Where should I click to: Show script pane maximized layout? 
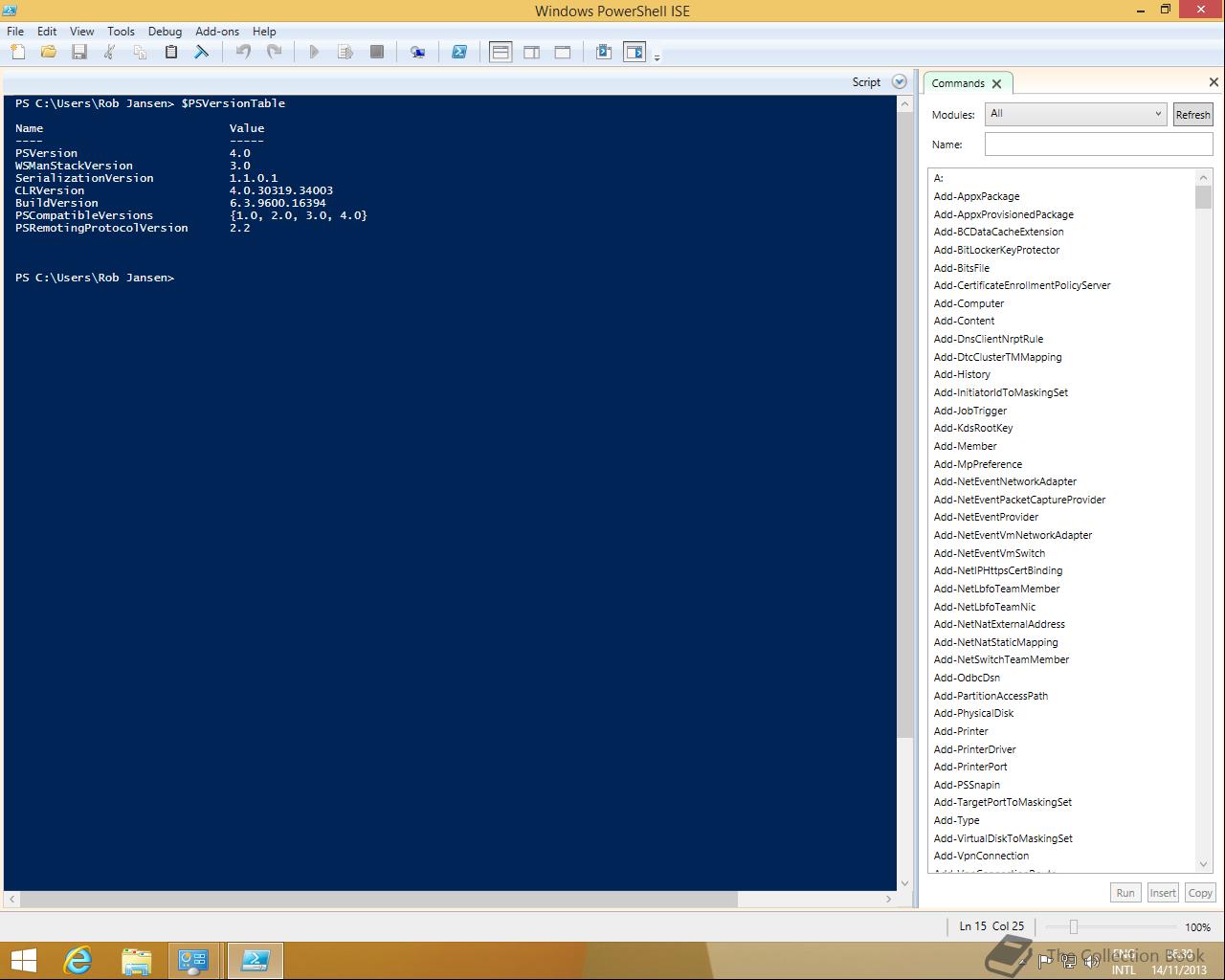tap(563, 53)
